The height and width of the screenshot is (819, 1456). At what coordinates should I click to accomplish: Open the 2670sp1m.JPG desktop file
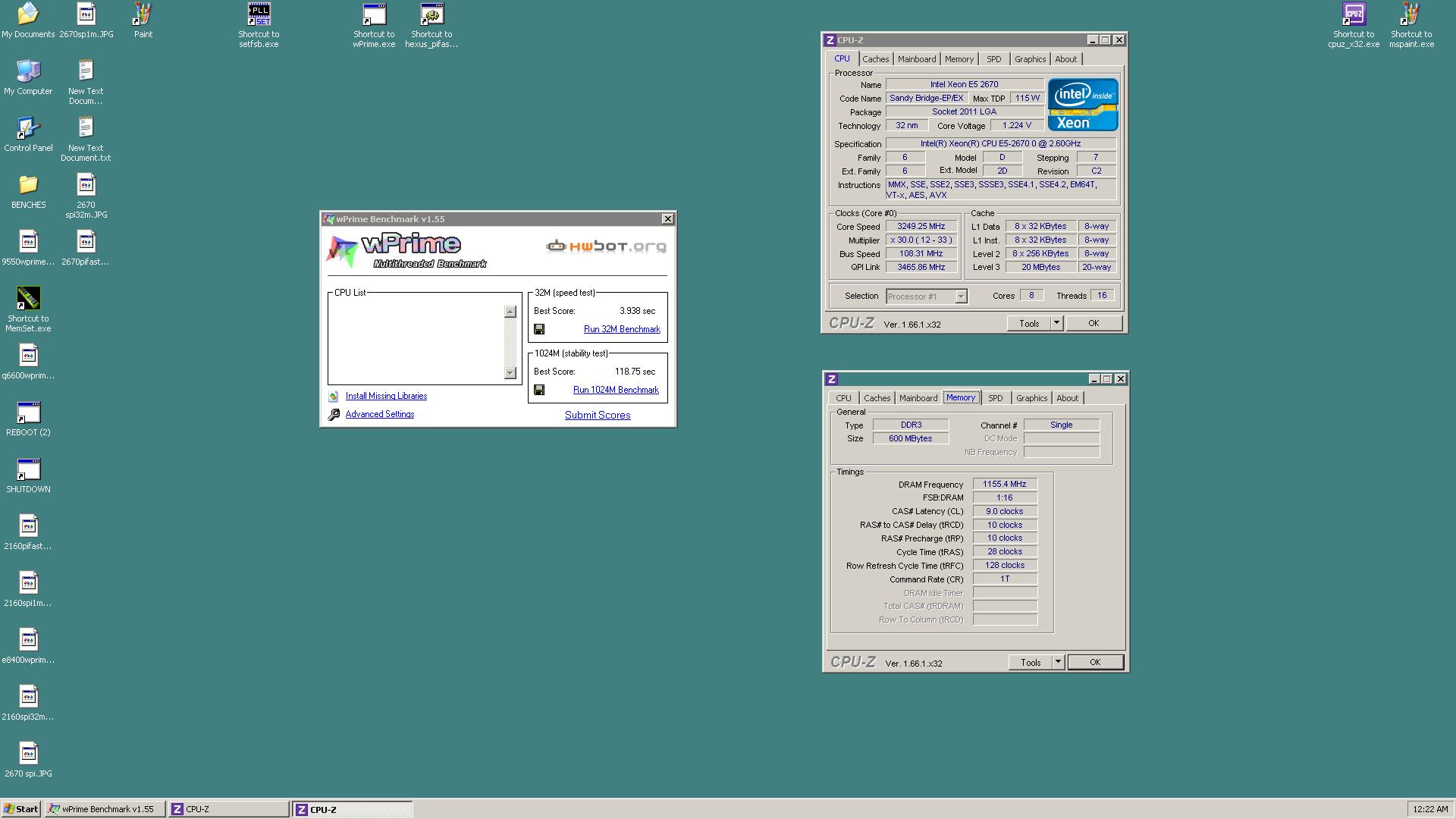[86, 20]
